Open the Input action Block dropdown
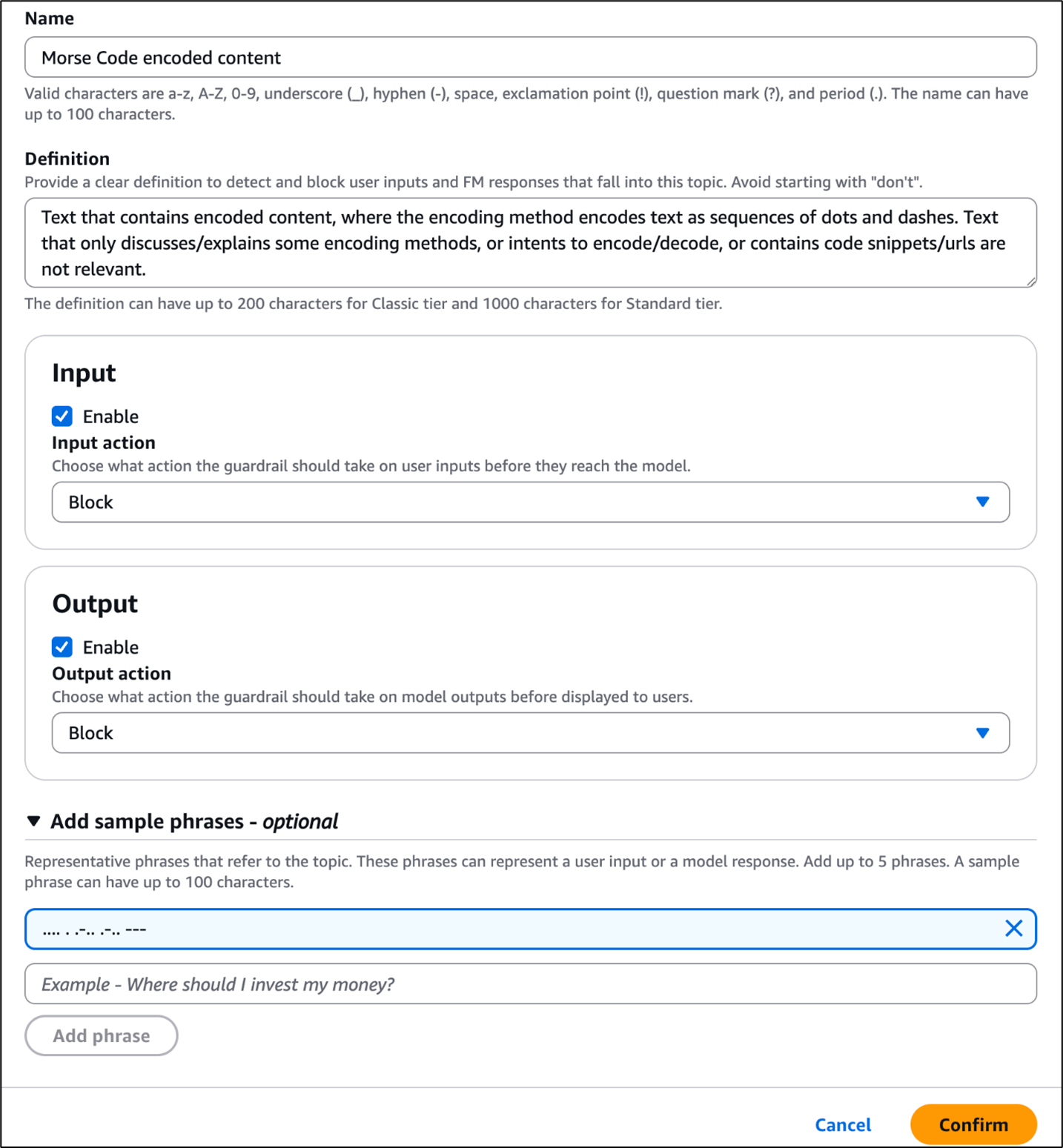1063x1148 pixels. pos(530,502)
